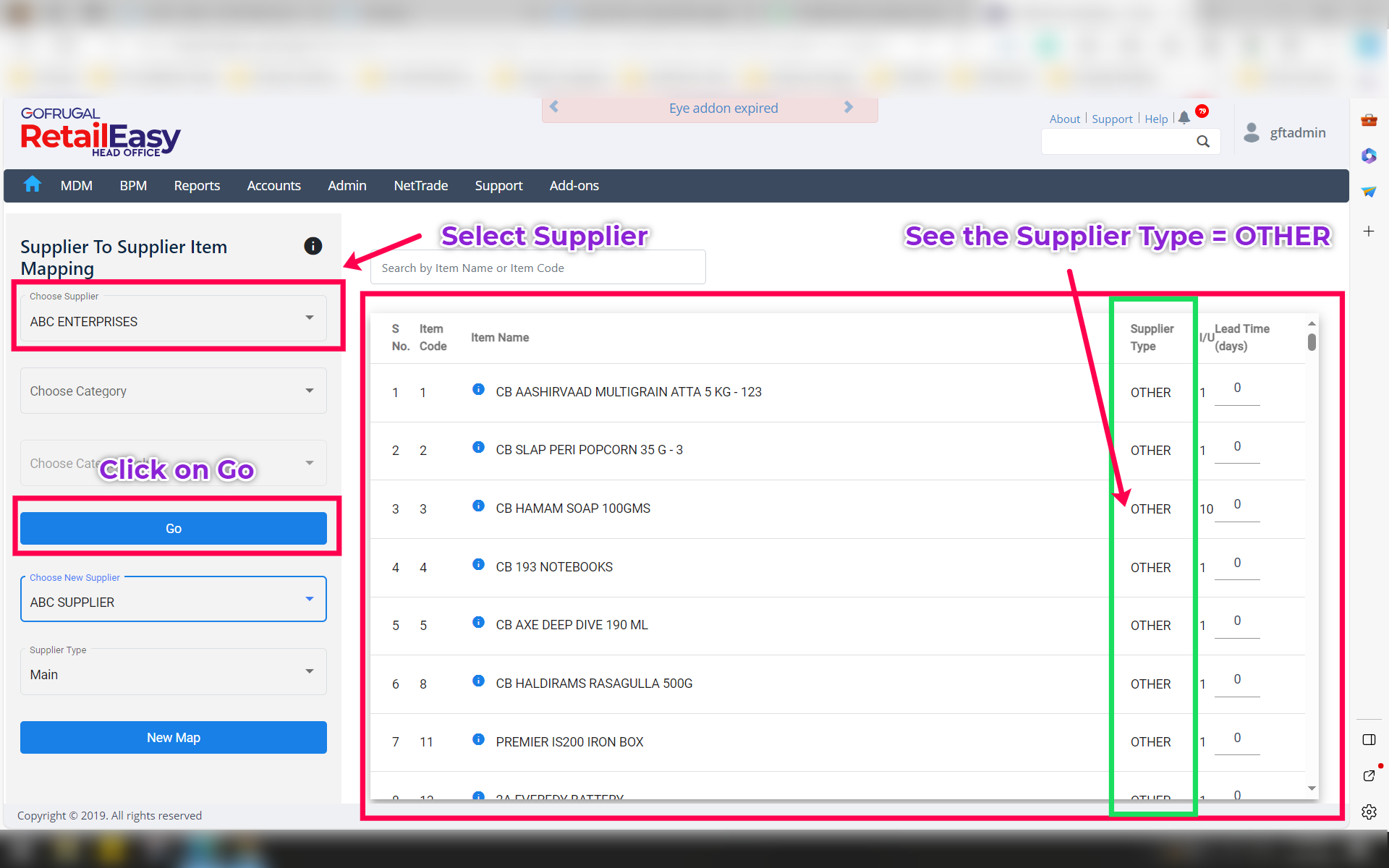Click the blue Go button

pos(174,529)
